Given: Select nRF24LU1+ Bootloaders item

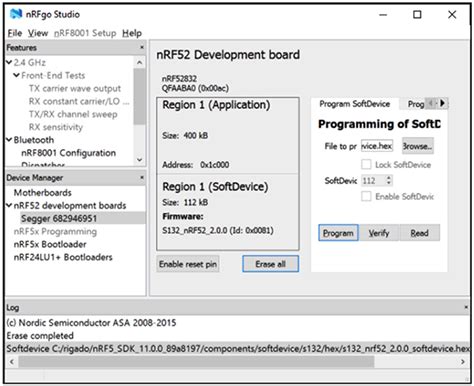Looking at the screenshot, I should click(63, 257).
